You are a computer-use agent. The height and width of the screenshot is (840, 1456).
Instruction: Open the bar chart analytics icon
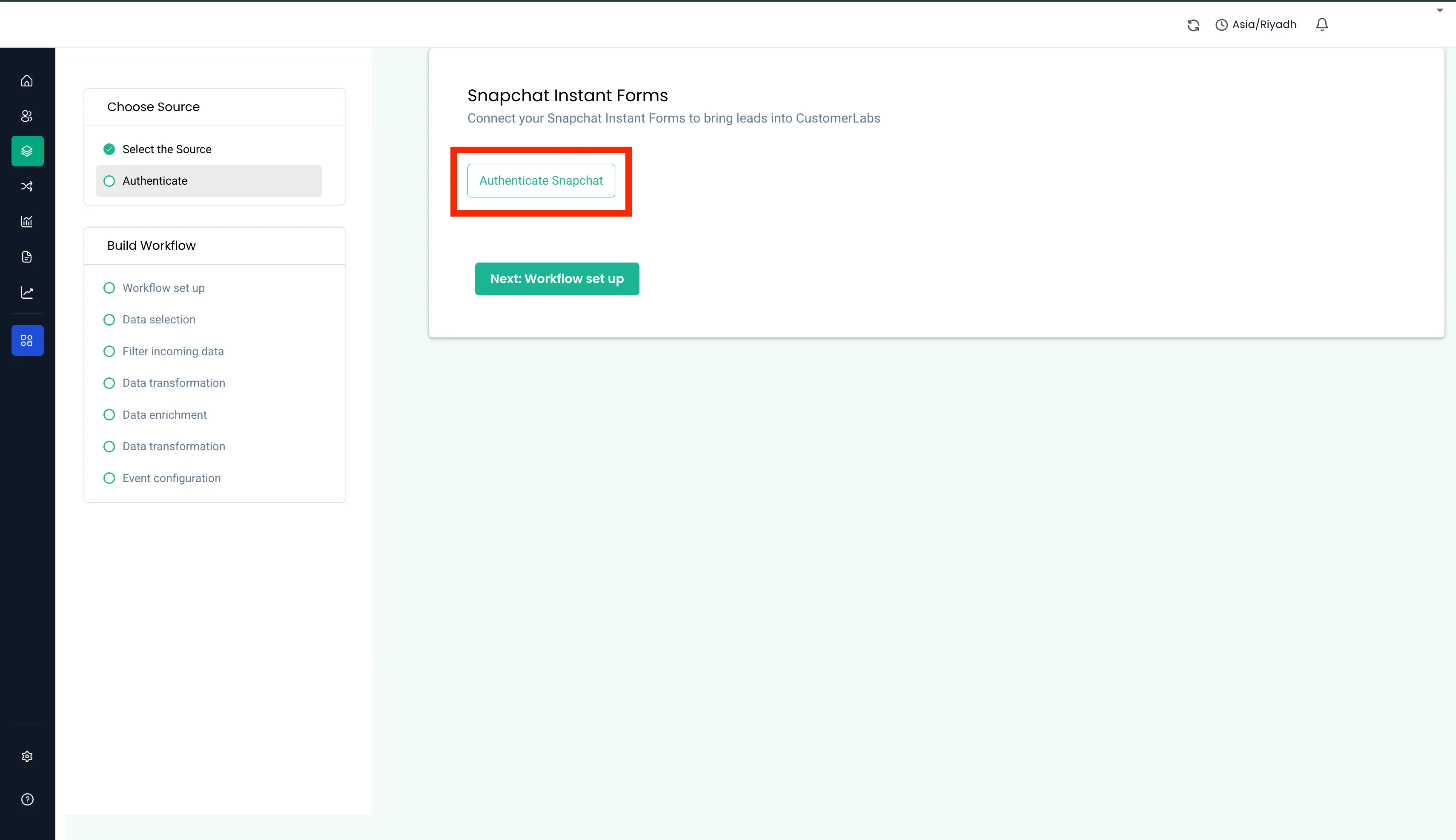click(x=27, y=222)
